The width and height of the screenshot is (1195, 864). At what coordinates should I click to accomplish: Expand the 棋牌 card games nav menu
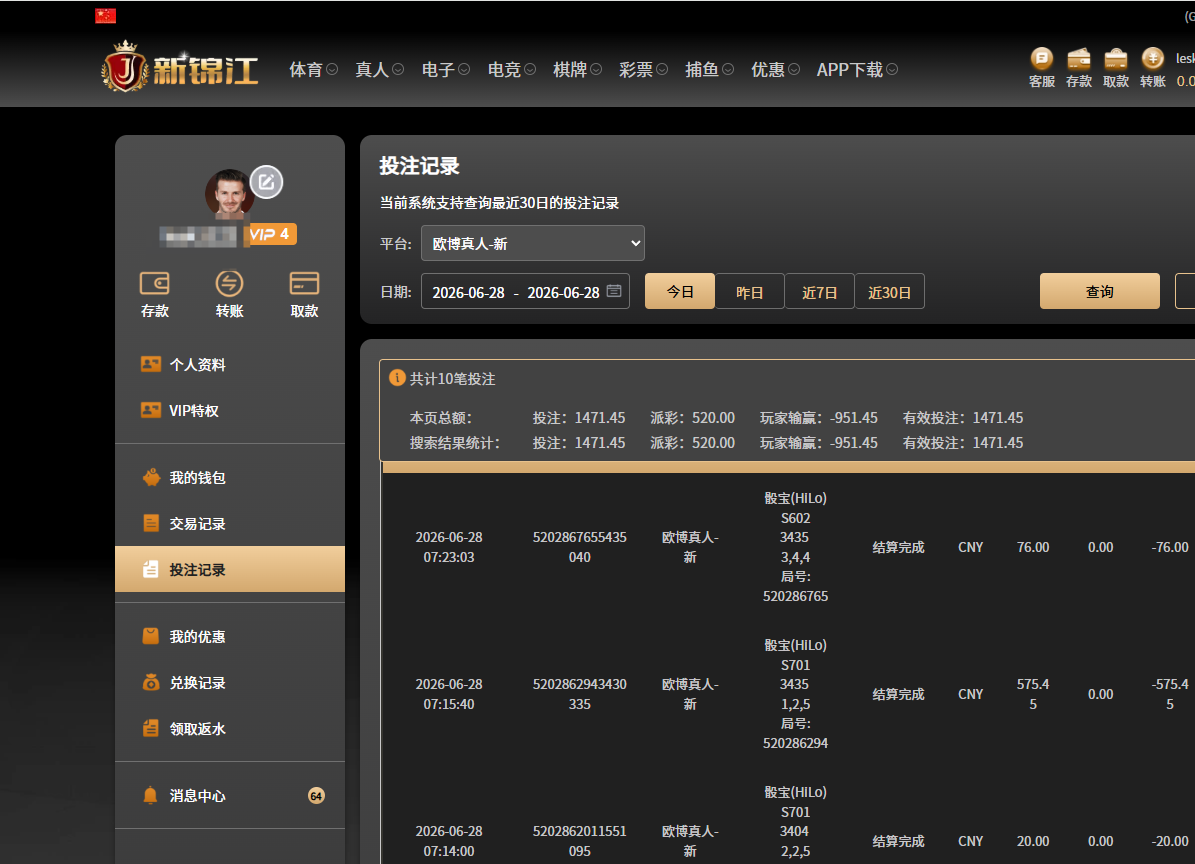578,69
